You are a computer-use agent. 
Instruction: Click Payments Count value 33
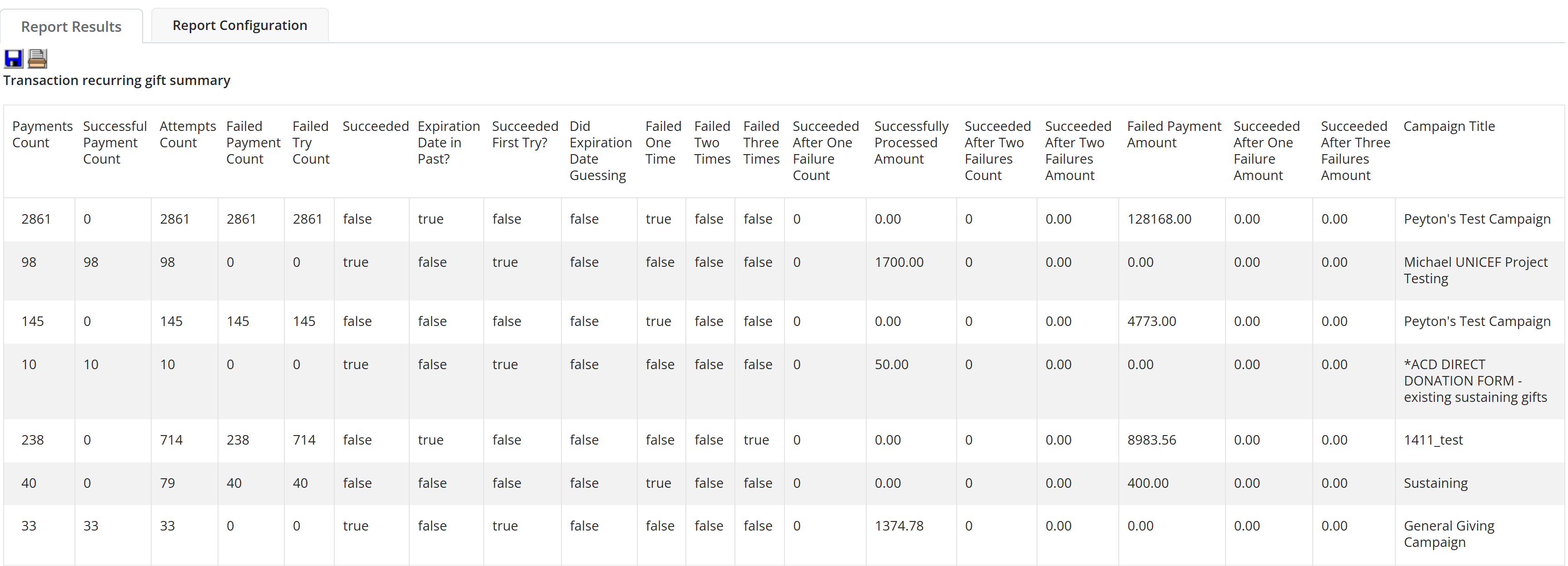point(29,526)
